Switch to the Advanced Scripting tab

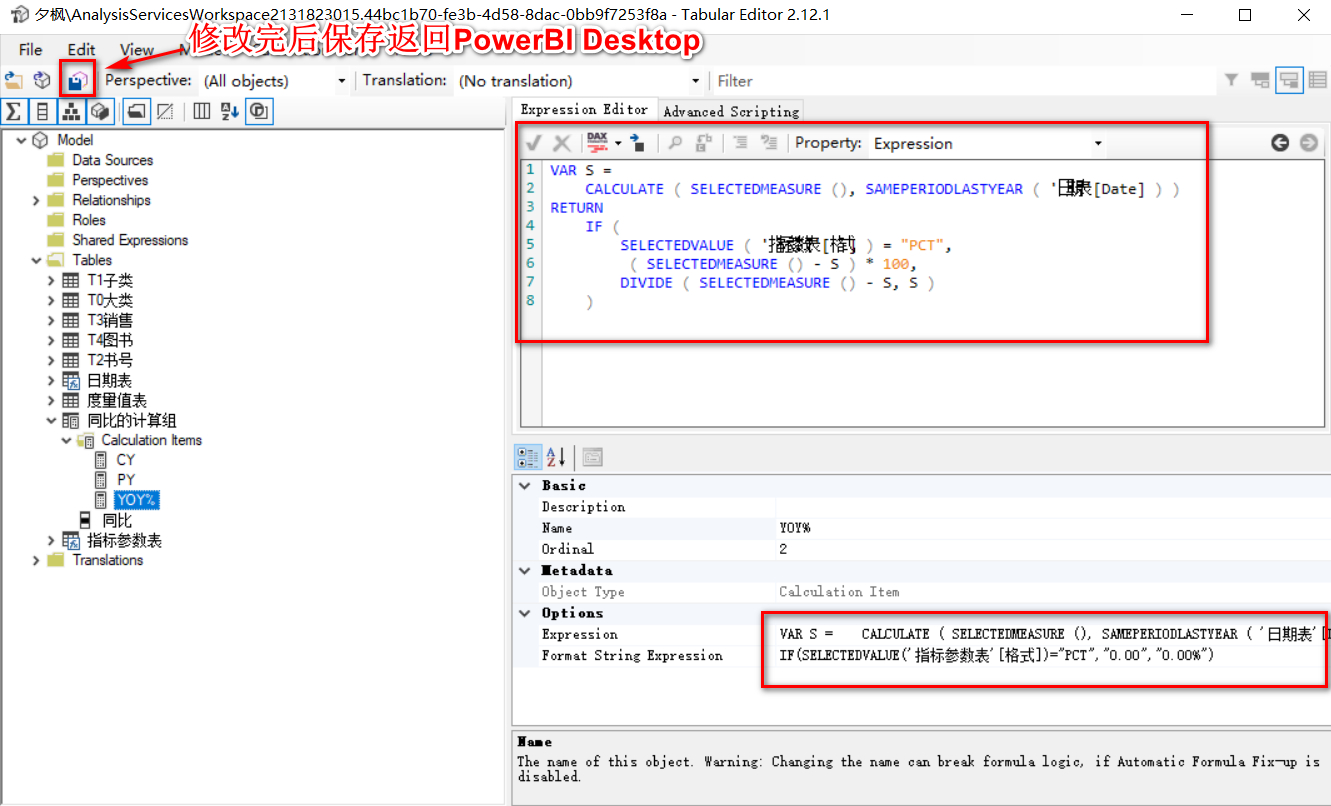tap(730, 111)
